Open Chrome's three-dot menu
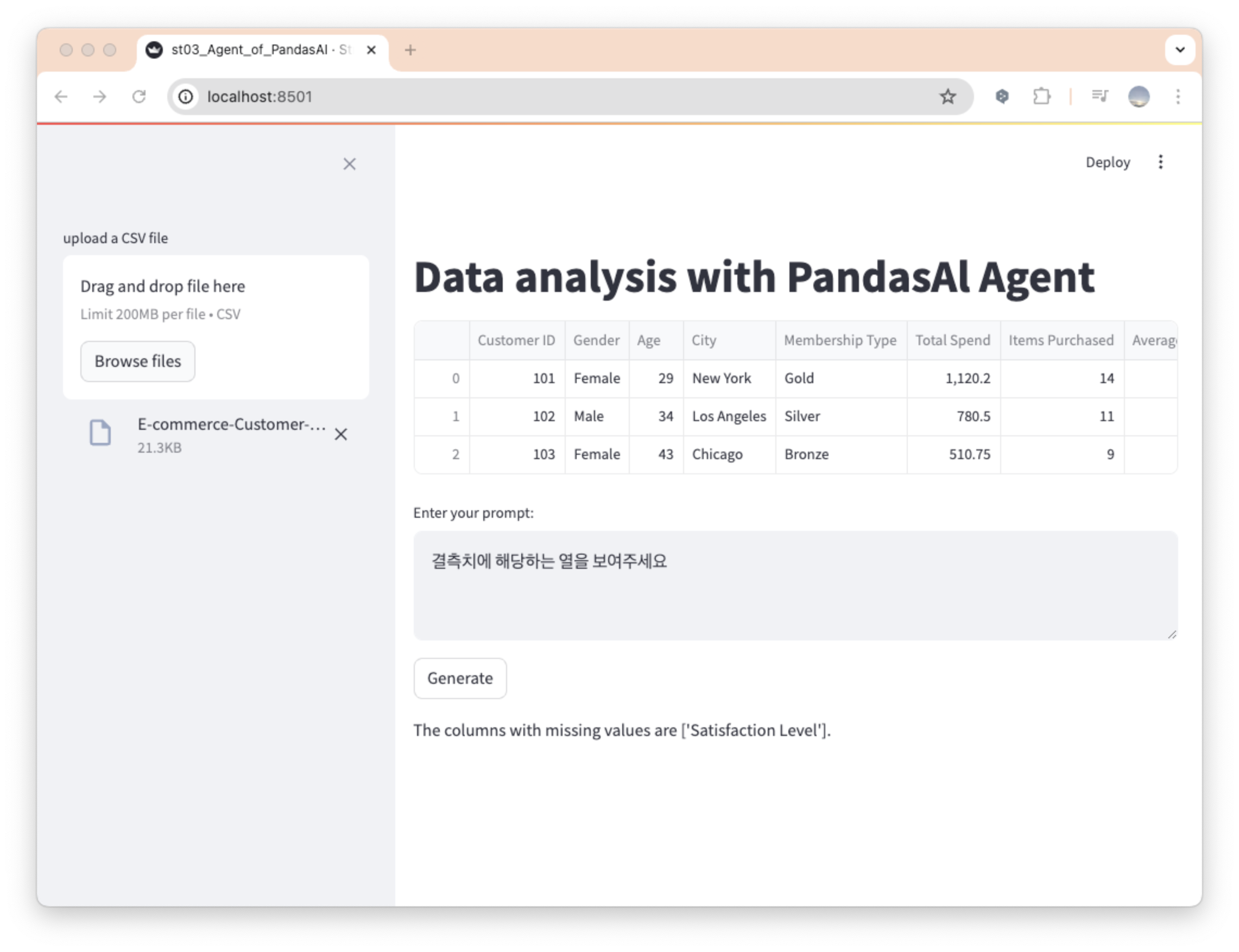Screen dimensions: 1239x952 (1178, 97)
